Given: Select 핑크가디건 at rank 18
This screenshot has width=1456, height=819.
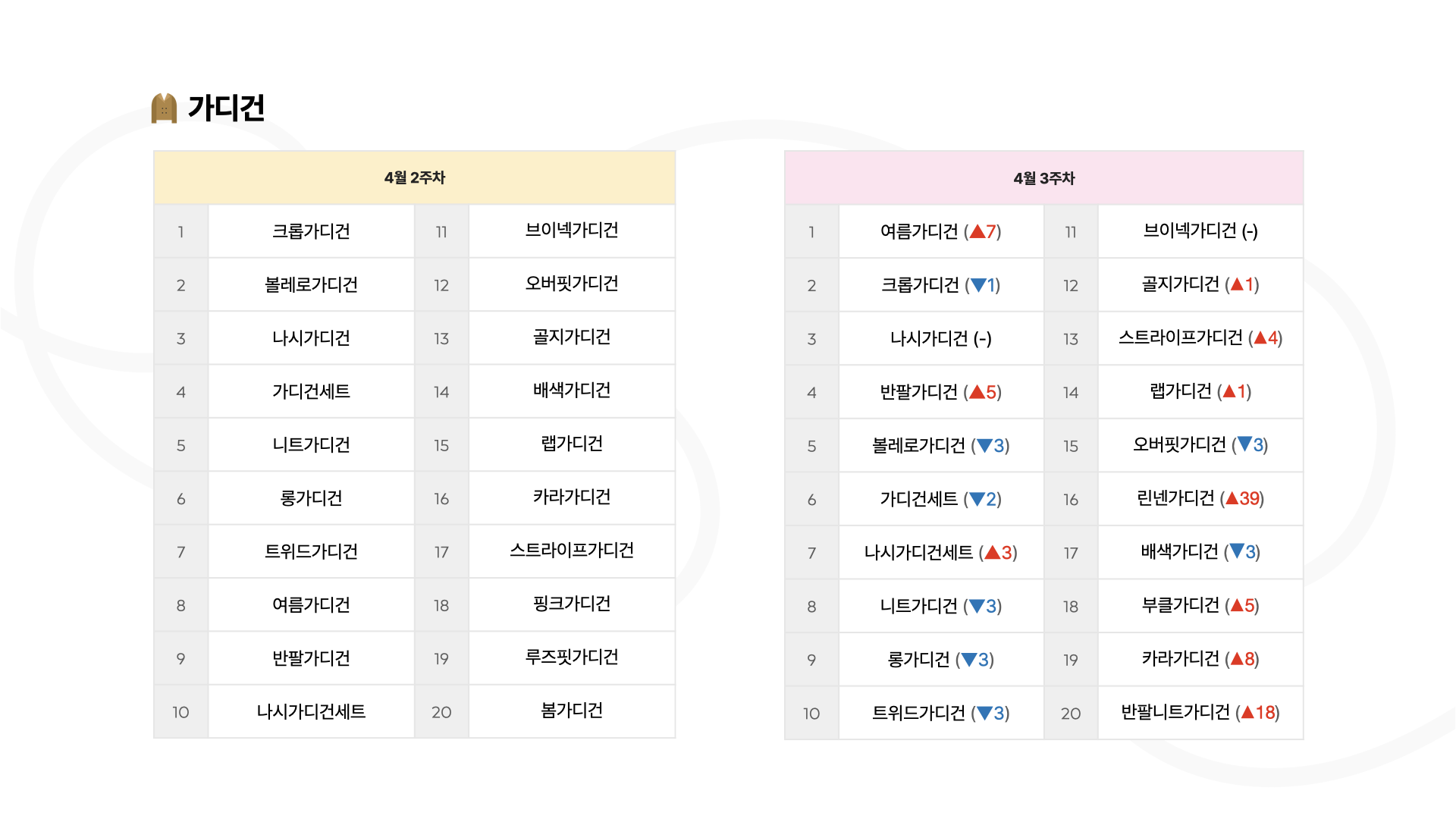Looking at the screenshot, I should pos(572,604).
